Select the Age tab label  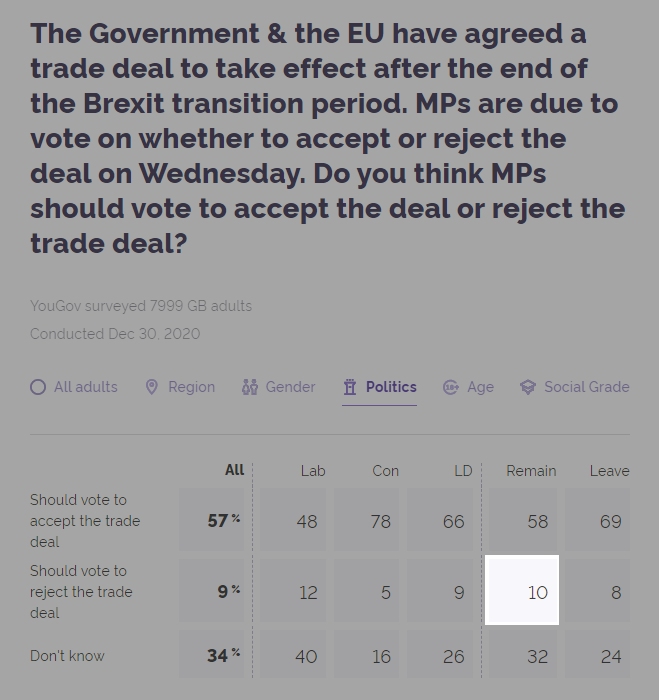pyautogui.click(x=480, y=387)
